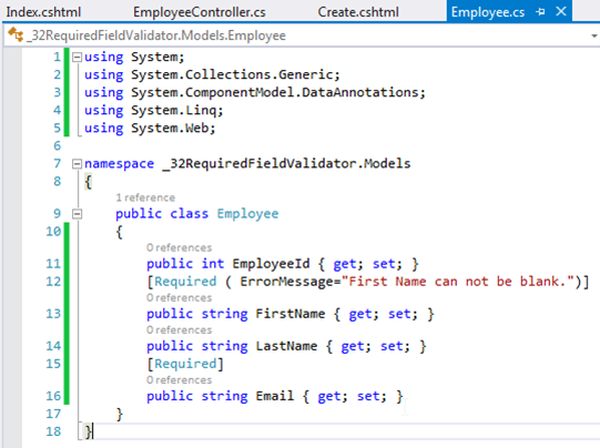Click line number 6 in the margin
Image resolution: width=600 pixels, height=448 pixels.
57,146
